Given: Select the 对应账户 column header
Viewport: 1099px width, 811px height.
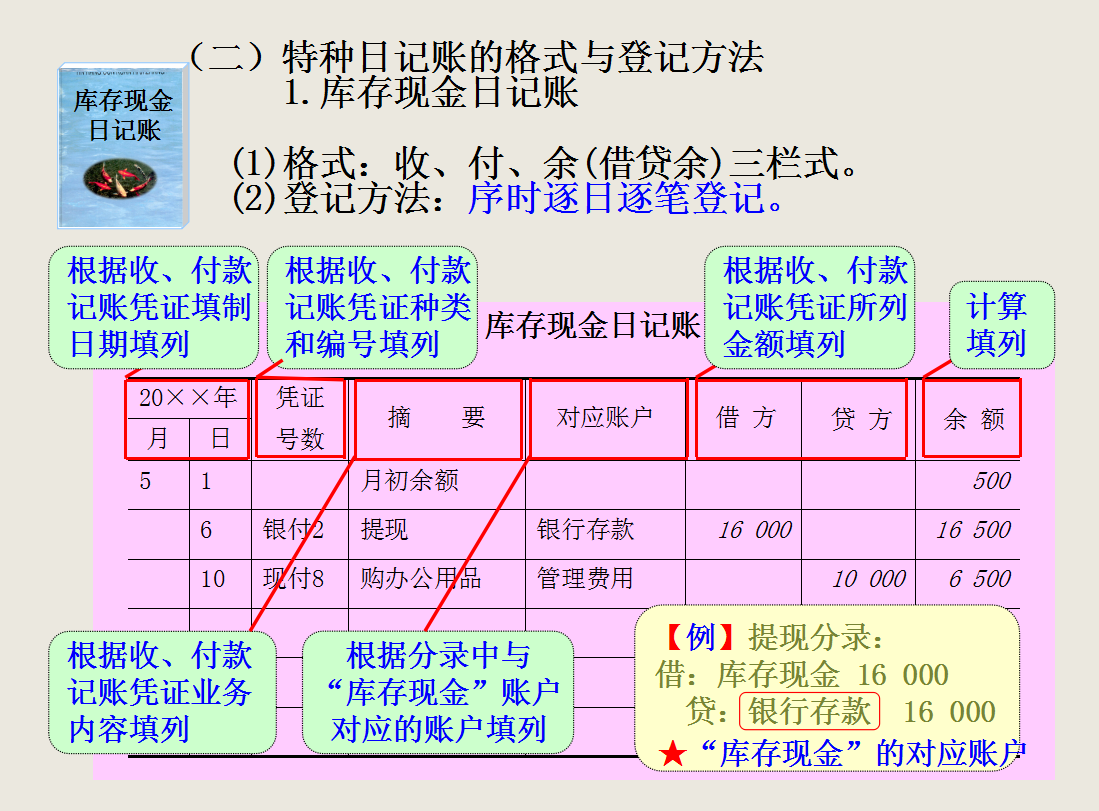Looking at the screenshot, I should pos(605,414).
